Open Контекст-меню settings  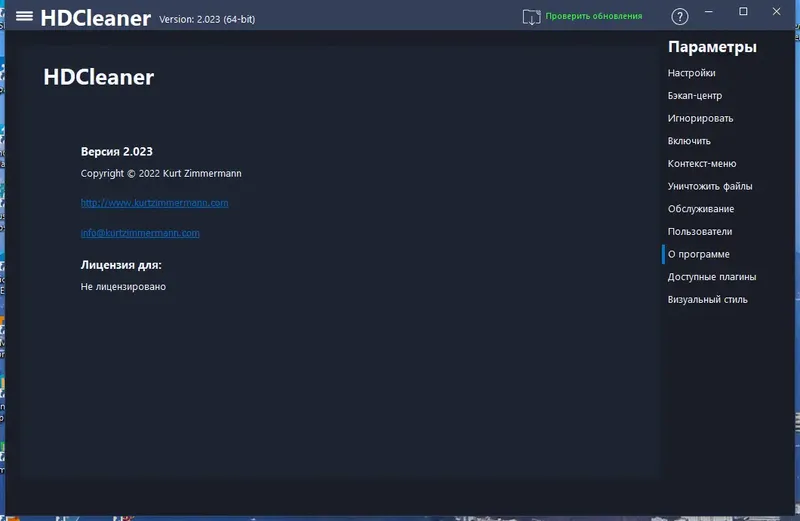click(702, 163)
